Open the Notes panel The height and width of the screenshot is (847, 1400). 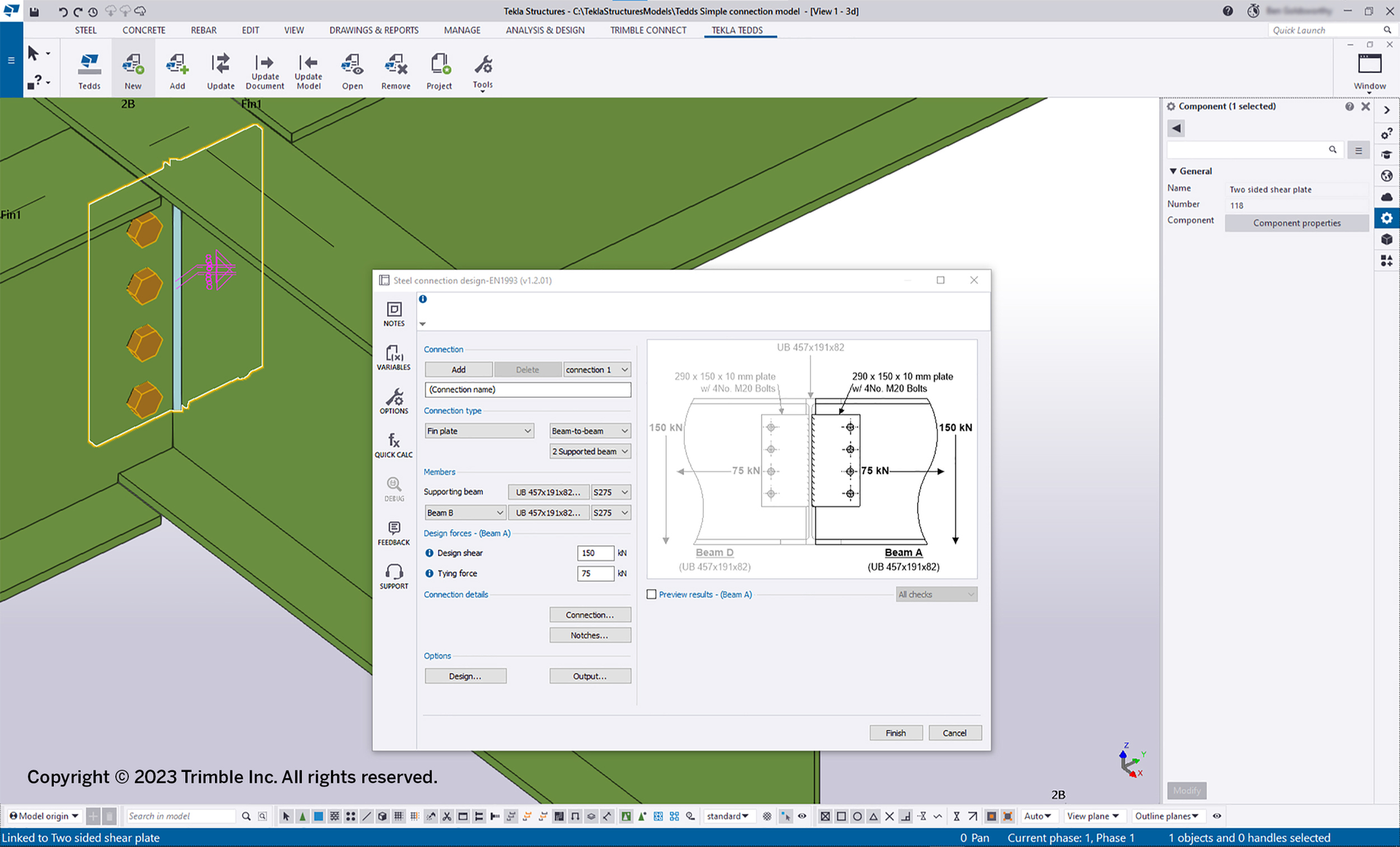coord(394,314)
